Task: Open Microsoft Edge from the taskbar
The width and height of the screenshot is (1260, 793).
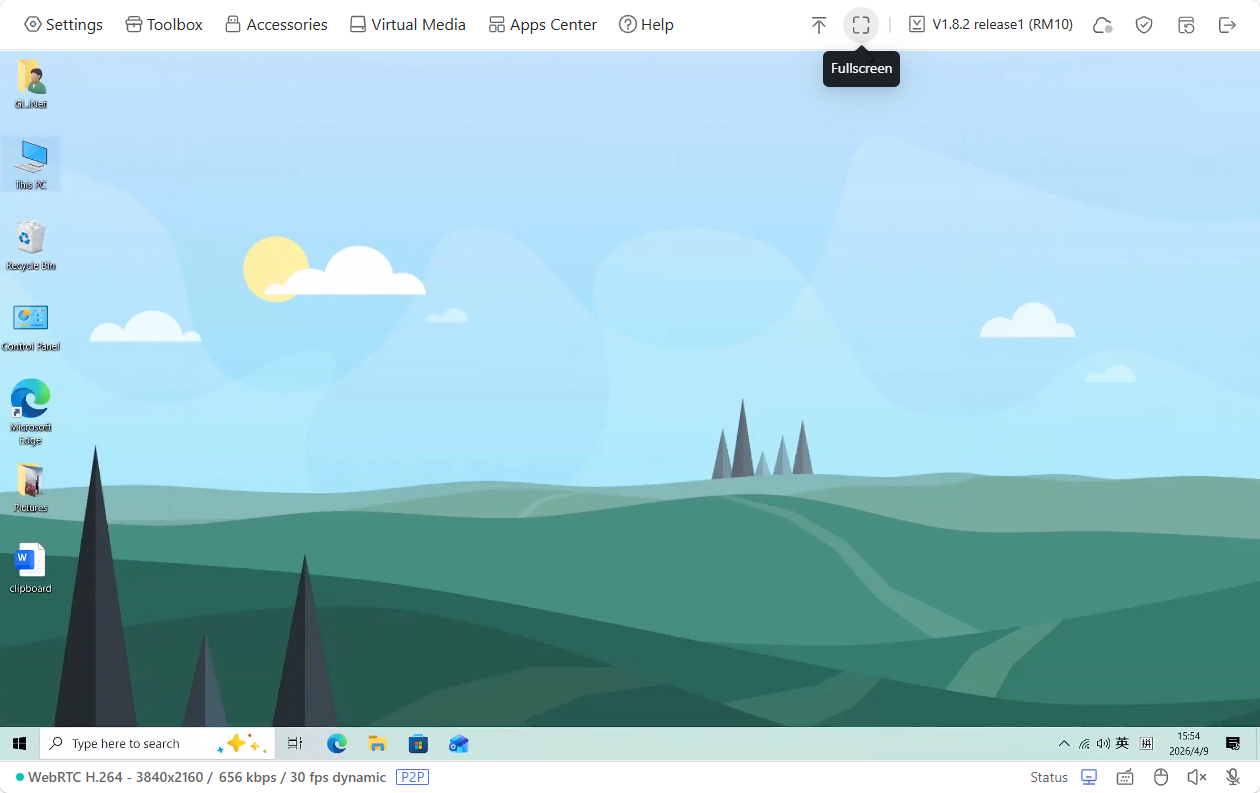Action: (336, 743)
